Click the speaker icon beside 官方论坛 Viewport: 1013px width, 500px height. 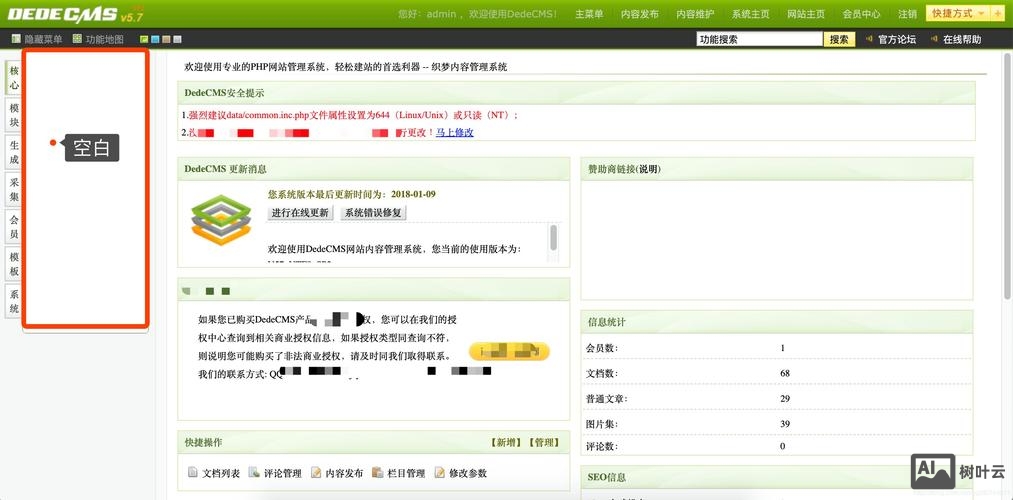[869, 39]
